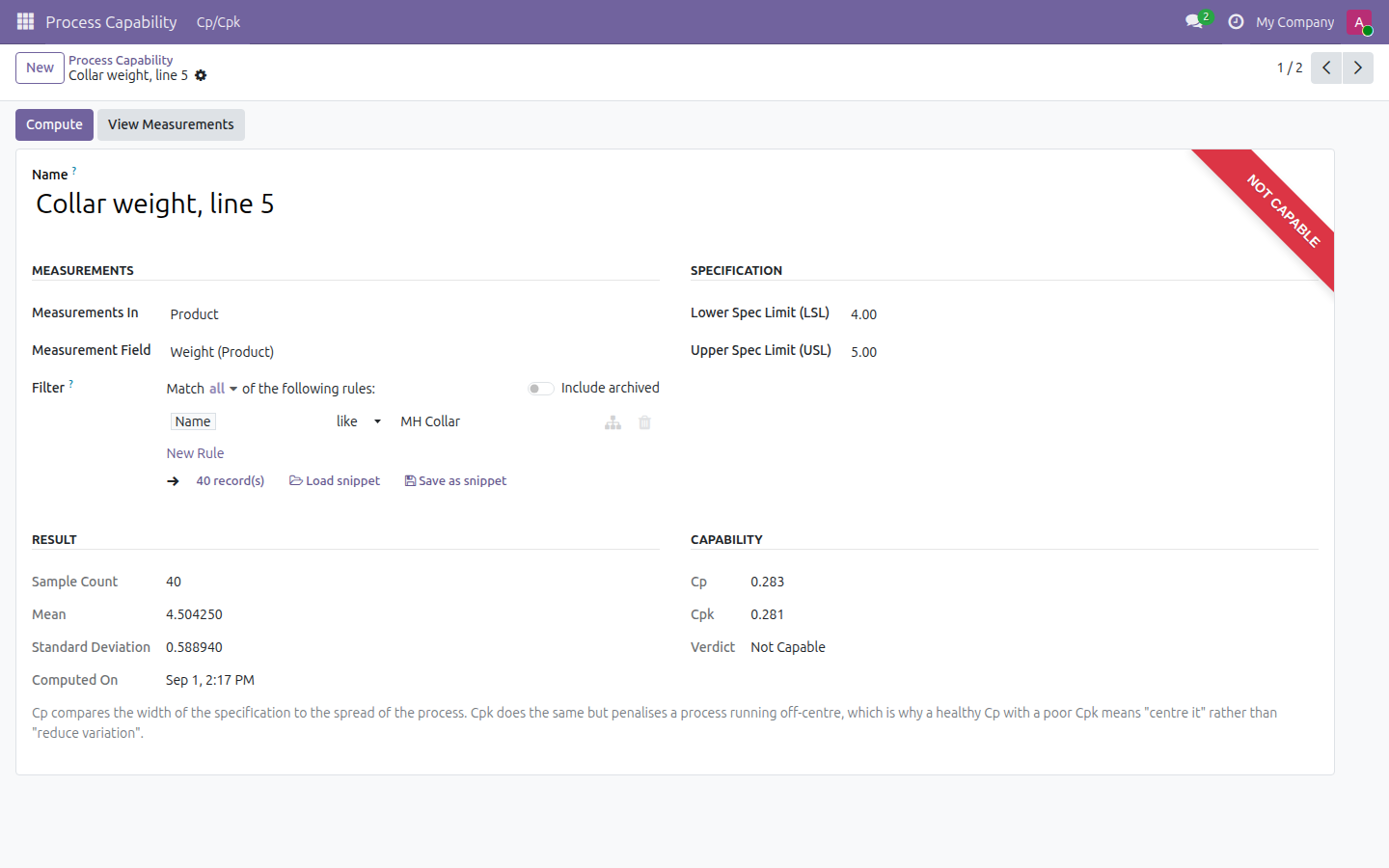Click the Verdict value Not Capable
The image size is (1389, 868).
tap(788, 647)
